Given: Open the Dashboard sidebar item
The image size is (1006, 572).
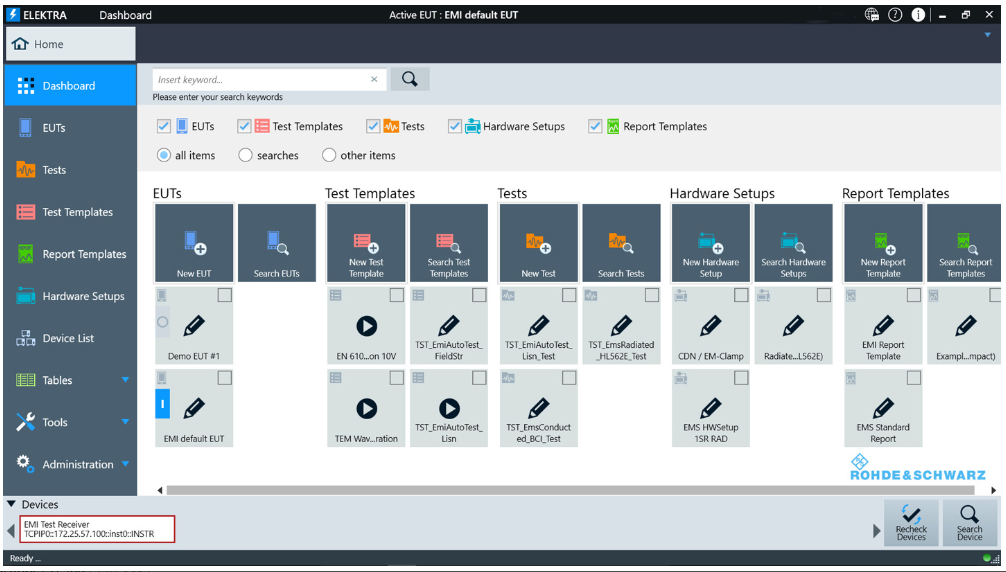Looking at the screenshot, I should [70, 85].
